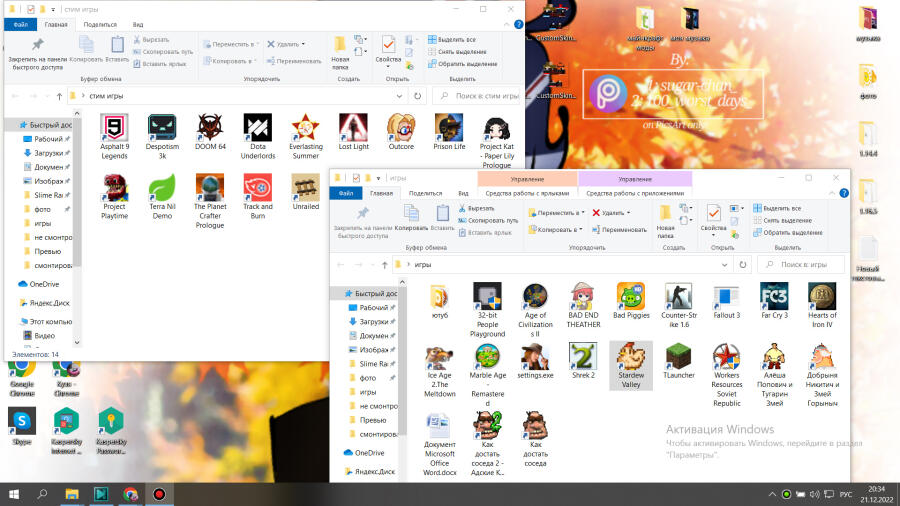
Task: Show hidden system tray icons
Action: coord(772,494)
